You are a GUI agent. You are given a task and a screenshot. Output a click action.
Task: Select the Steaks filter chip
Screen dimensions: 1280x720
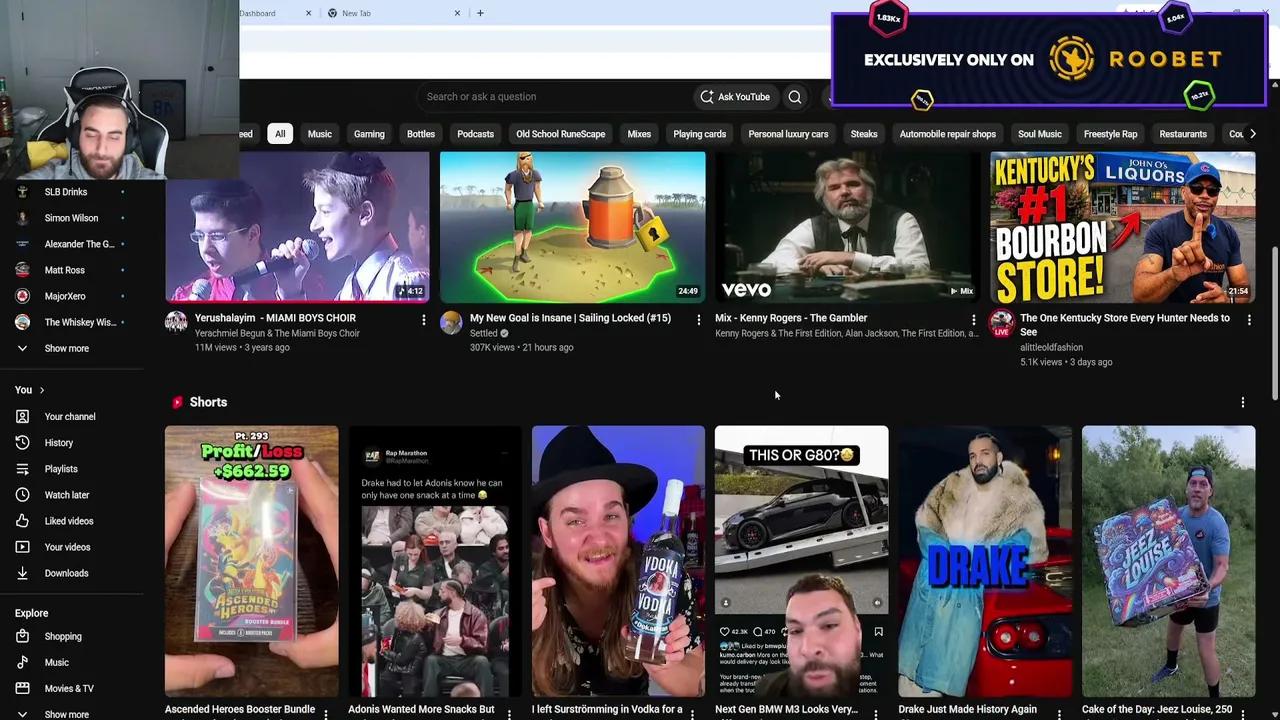pos(864,134)
